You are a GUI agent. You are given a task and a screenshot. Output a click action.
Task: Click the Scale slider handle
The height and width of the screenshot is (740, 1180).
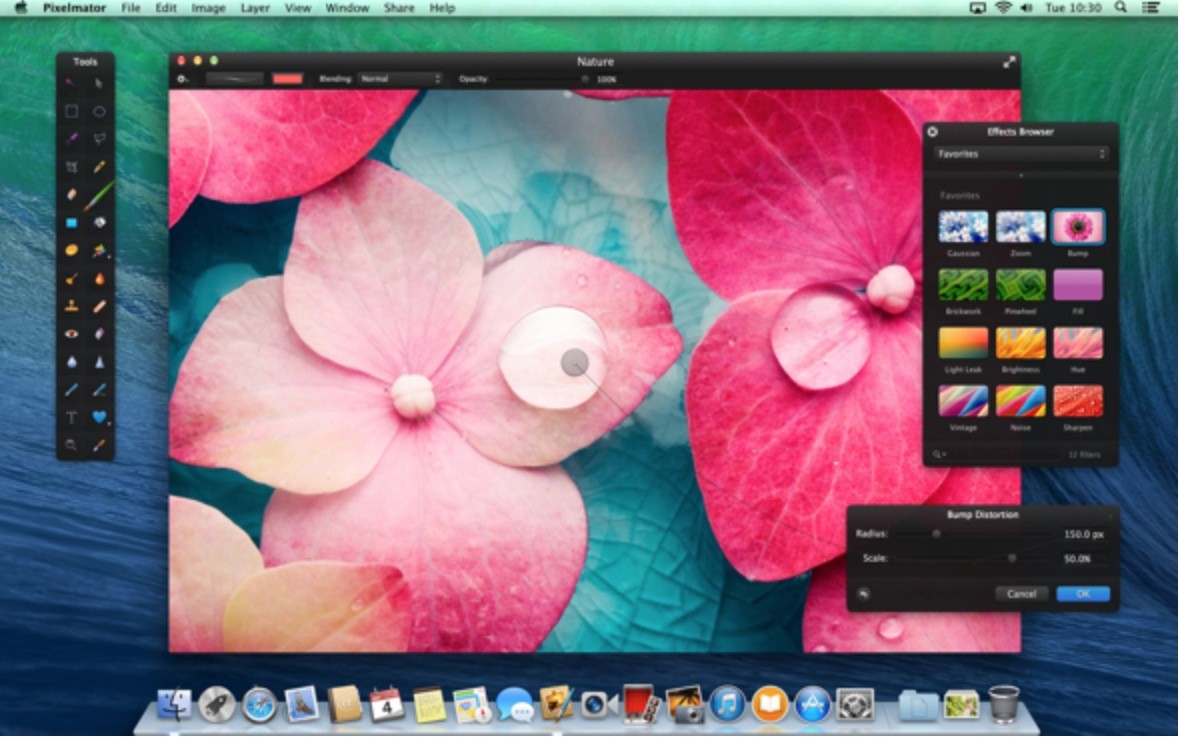click(1011, 559)
